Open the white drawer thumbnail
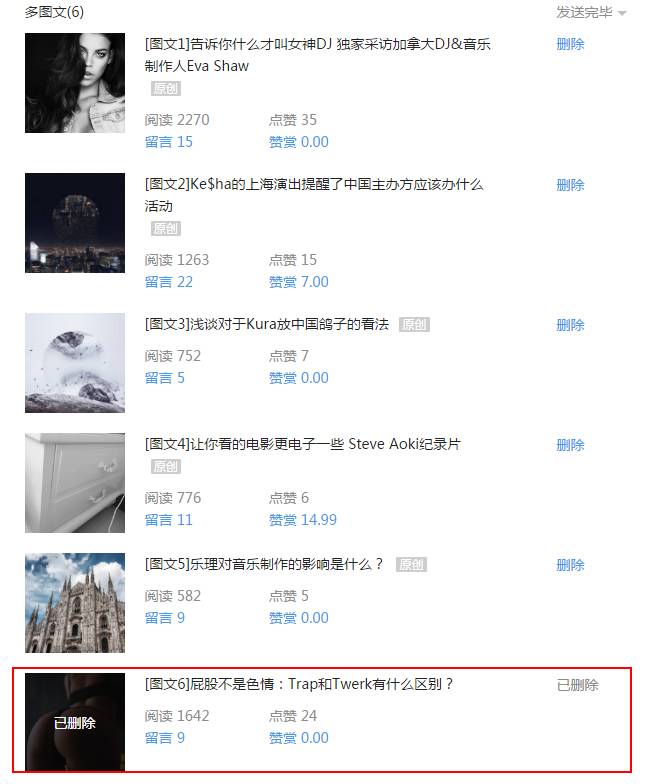The image size is (670, 784). (75, 483)
